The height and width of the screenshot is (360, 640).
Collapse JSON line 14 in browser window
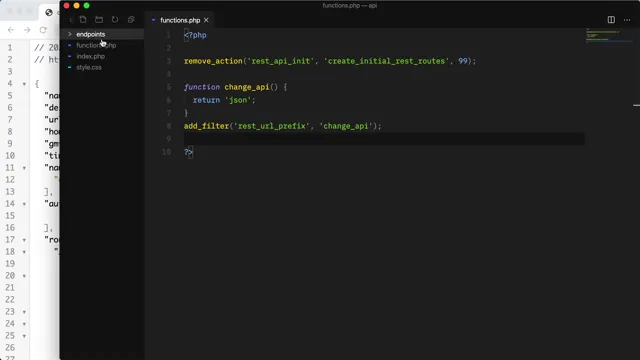[x=24, y=204]
